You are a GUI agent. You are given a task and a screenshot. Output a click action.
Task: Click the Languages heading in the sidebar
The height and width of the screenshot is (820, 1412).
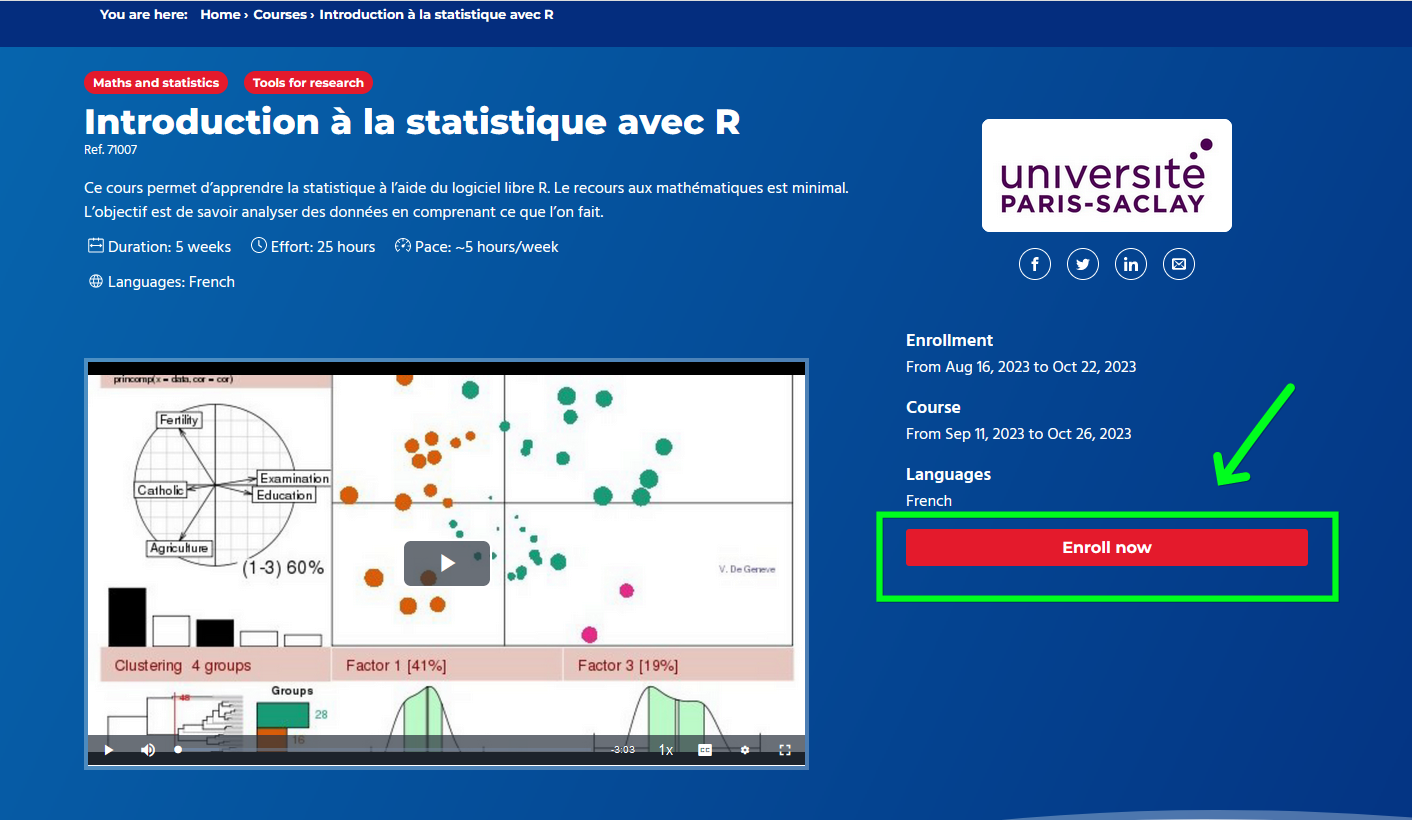click(x=948, y=474)
